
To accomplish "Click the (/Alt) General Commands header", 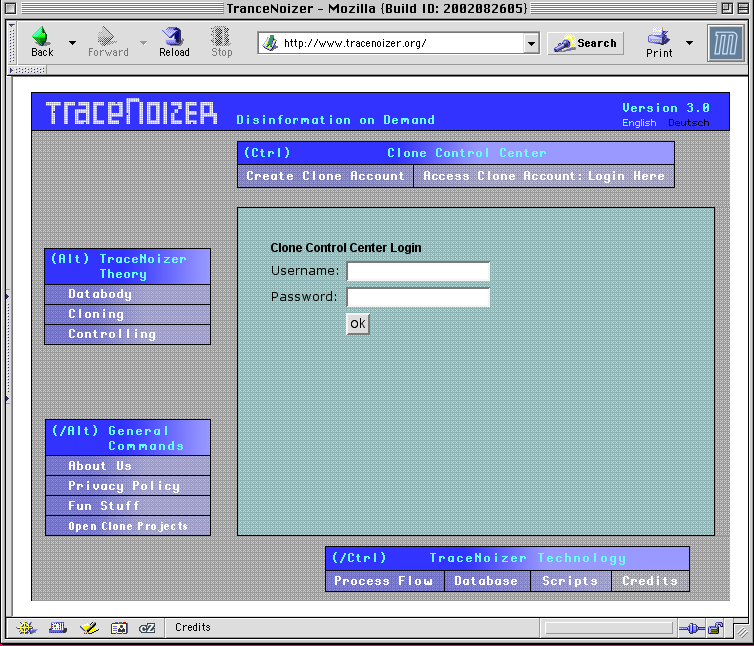I will coord(128,438).
